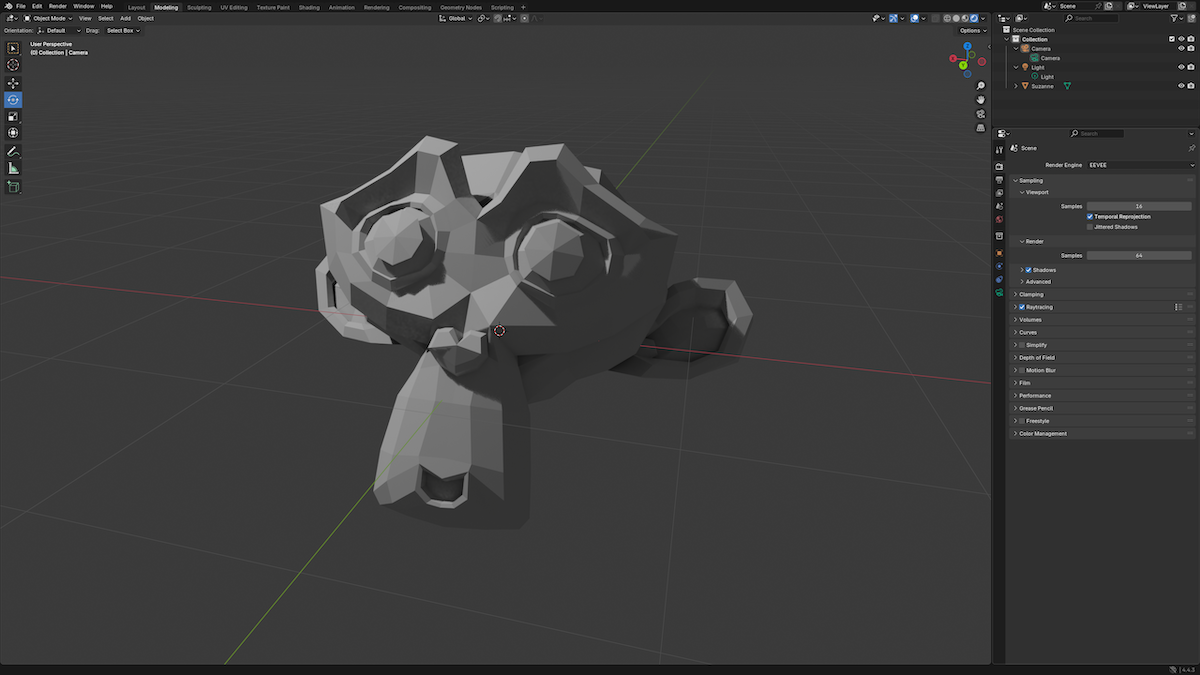Screen dimensions: 1200x675
Task: Enable the Freestyle checkbox
Action: [x=1022, y=421]
